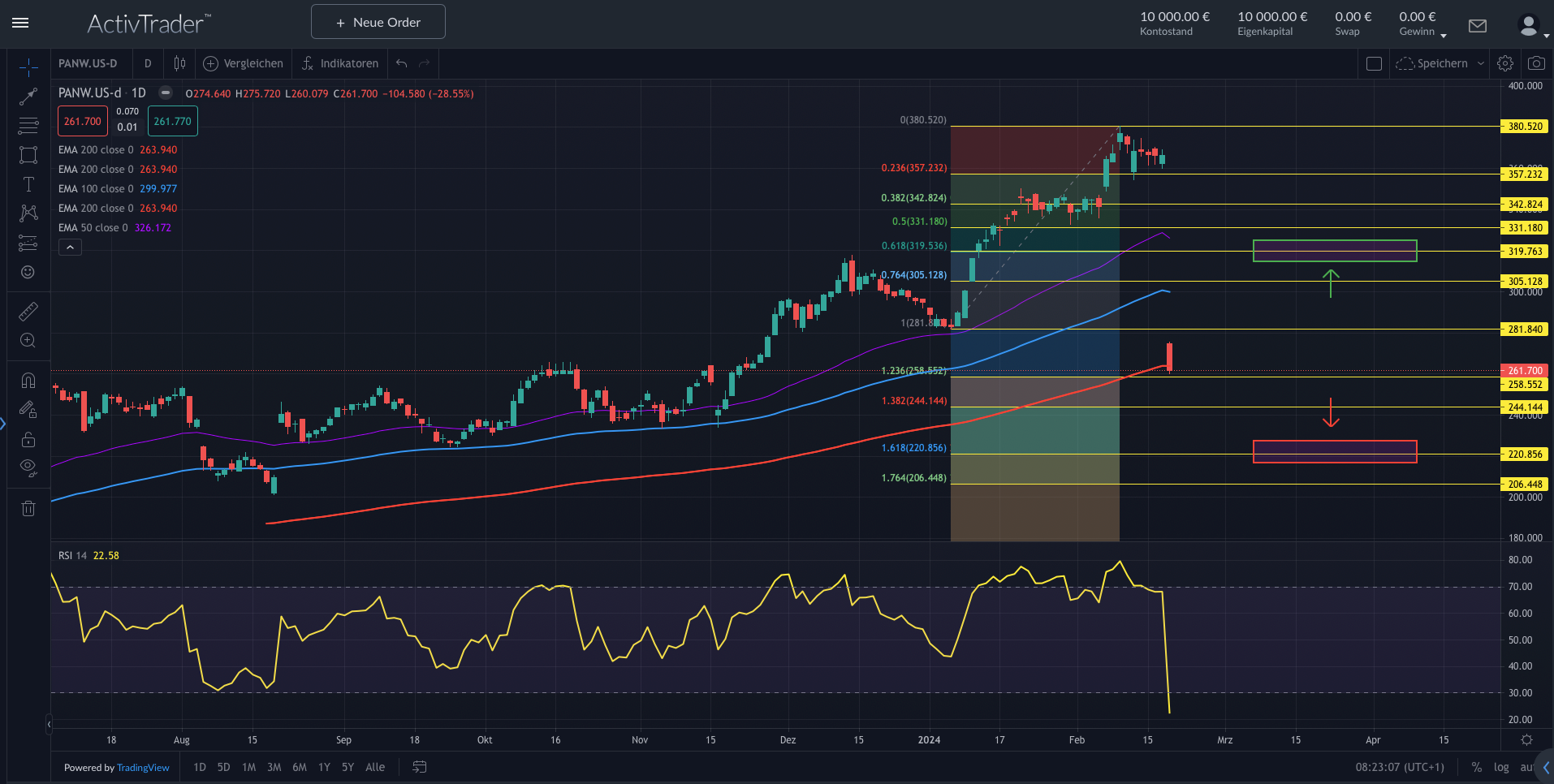1554x784 pixels.
Task: Select the 3M time range
Action: click(x=274, y=767)
